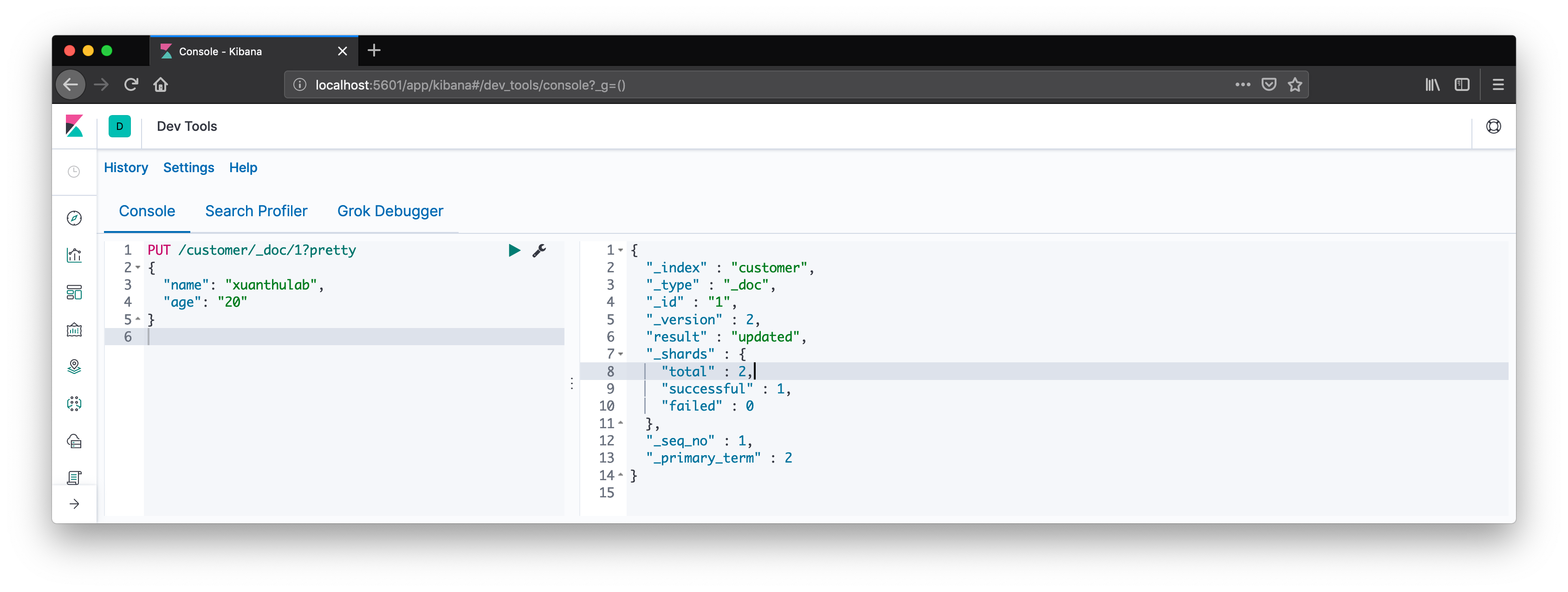Open Dashboard from the sidebar icon
The height and width of the screenshot is (592, 1568).
[x=74, y=293]
